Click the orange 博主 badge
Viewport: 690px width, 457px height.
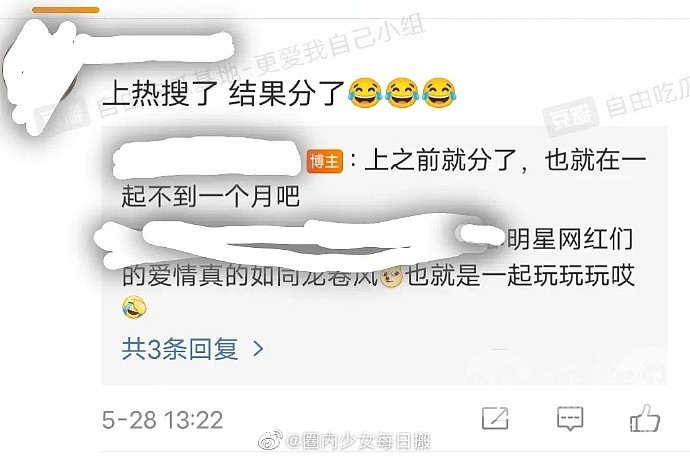click(325, 161)
